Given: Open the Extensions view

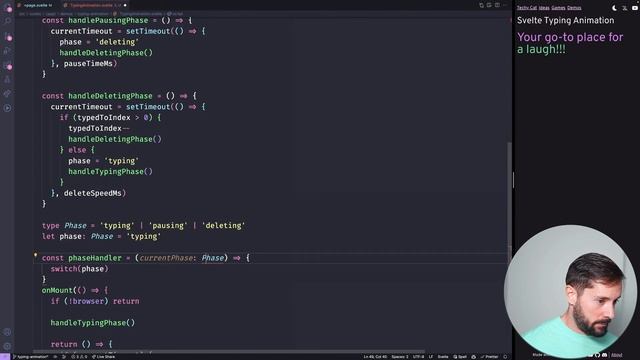Looking at the screenshot, I should pos(7,65).
